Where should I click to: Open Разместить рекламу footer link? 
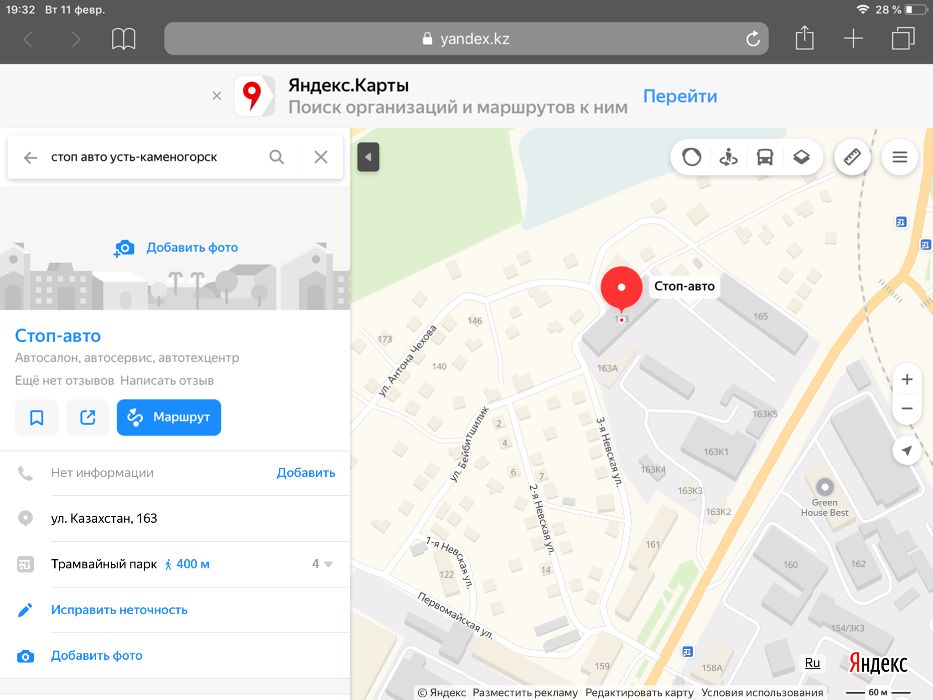click(525, 693)
